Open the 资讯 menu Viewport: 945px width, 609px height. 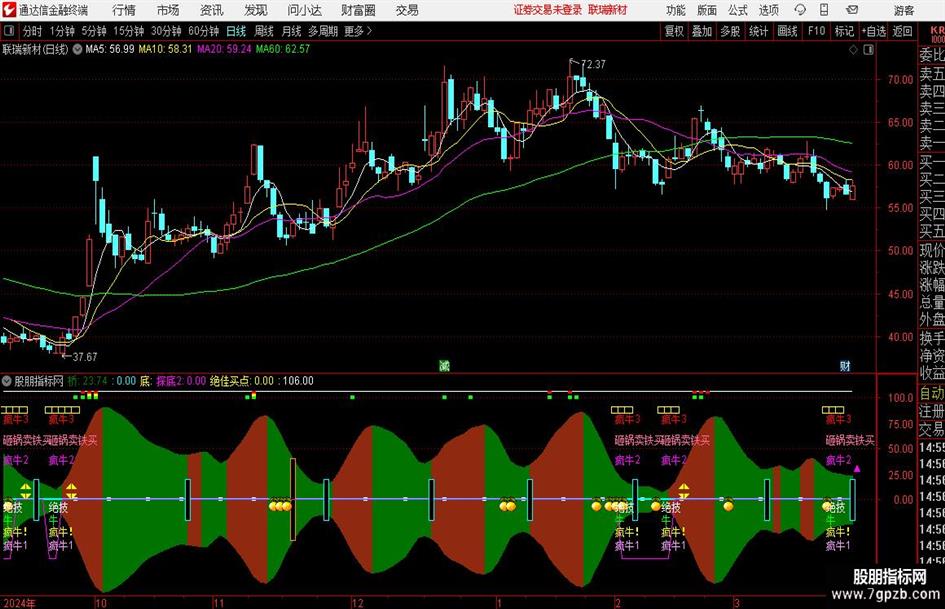tap(212, 10)
